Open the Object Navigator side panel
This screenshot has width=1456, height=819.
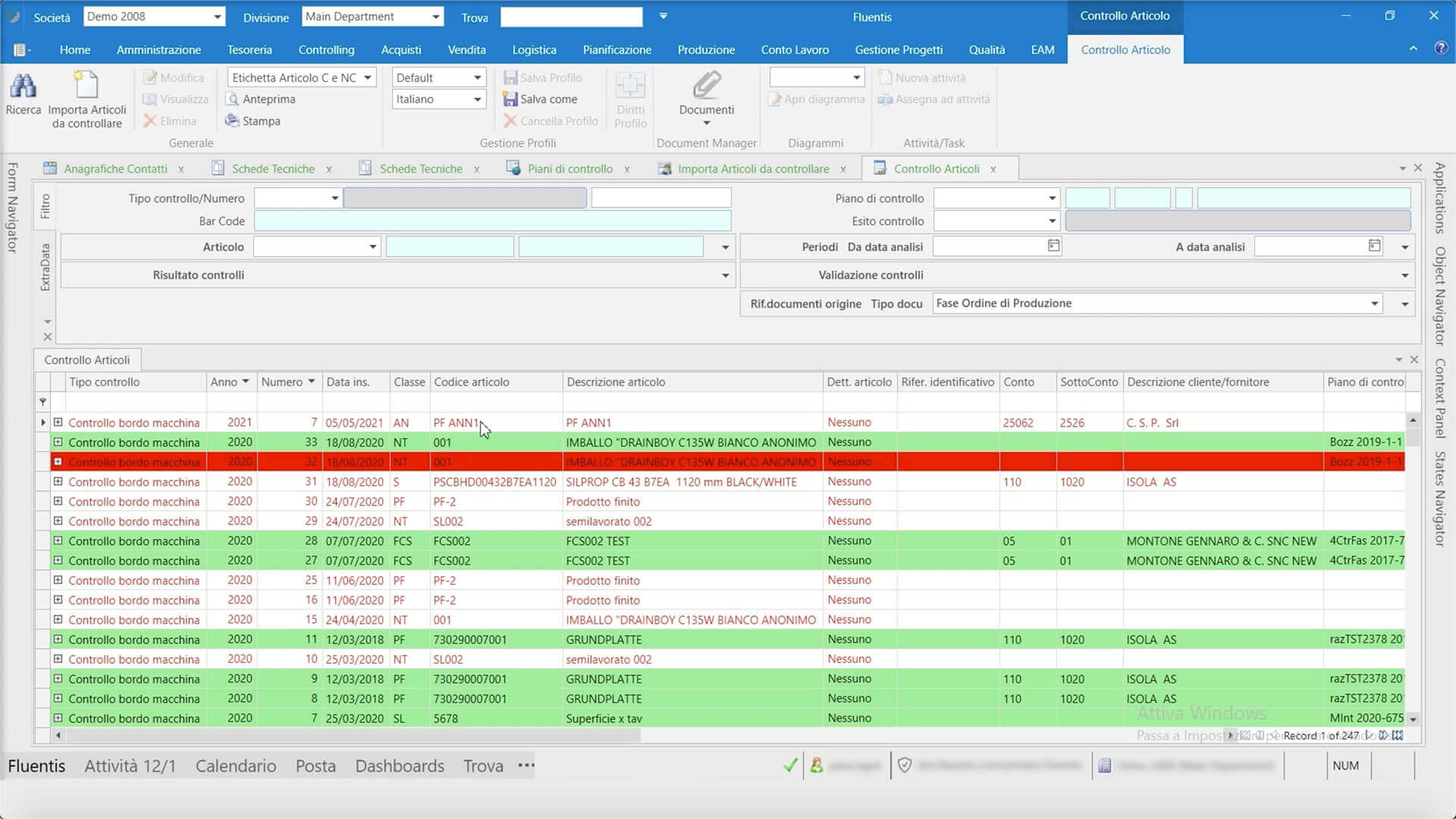click(1439, 296)
